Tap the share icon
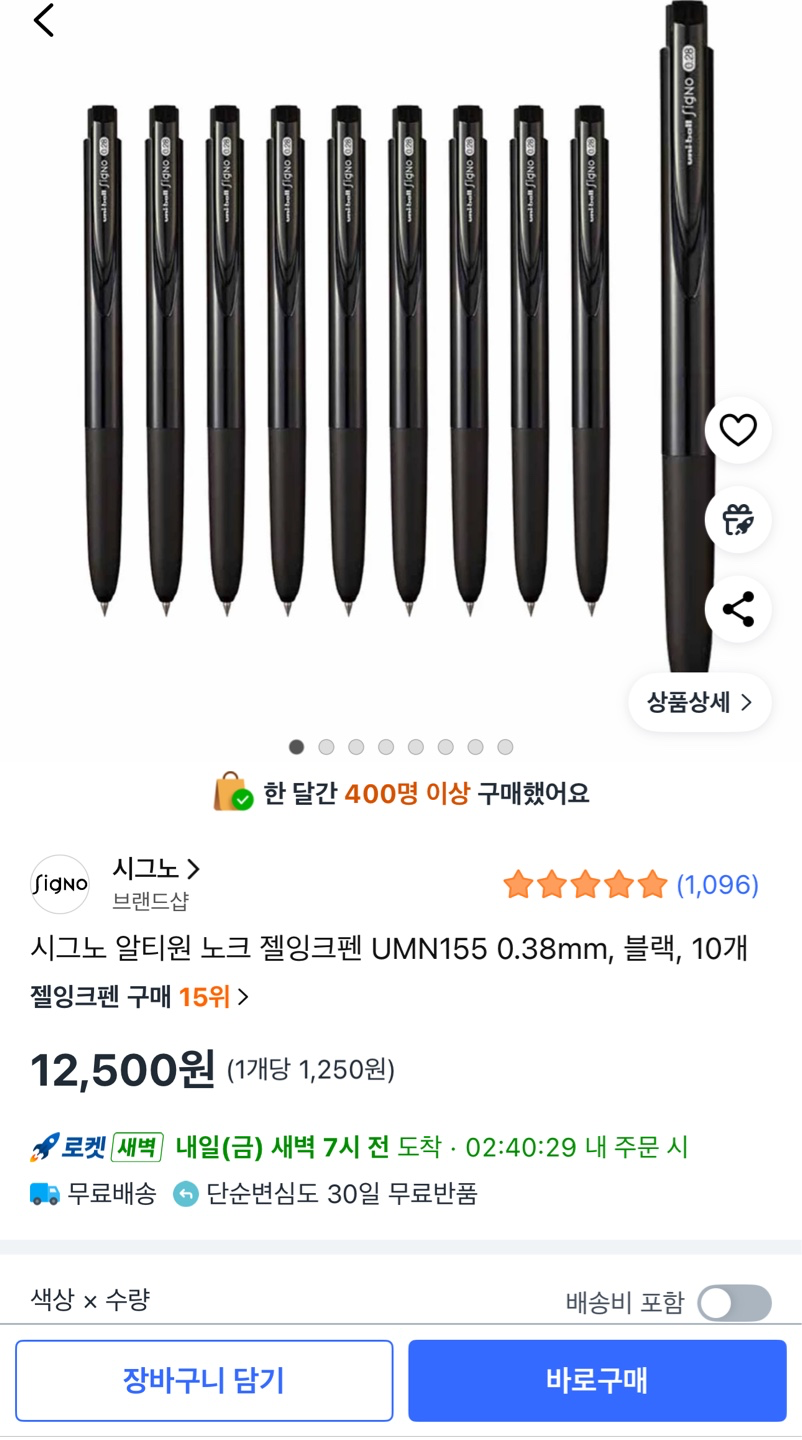This screenshot has height=1440, width=802. point(738,609)
